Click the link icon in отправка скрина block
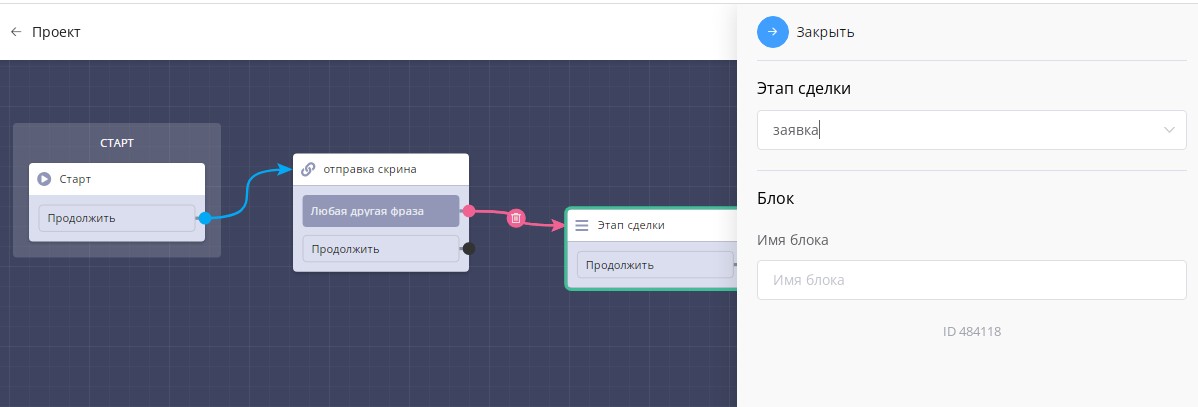The height and width of the screenshot is (407, 1198). (308, 169)
